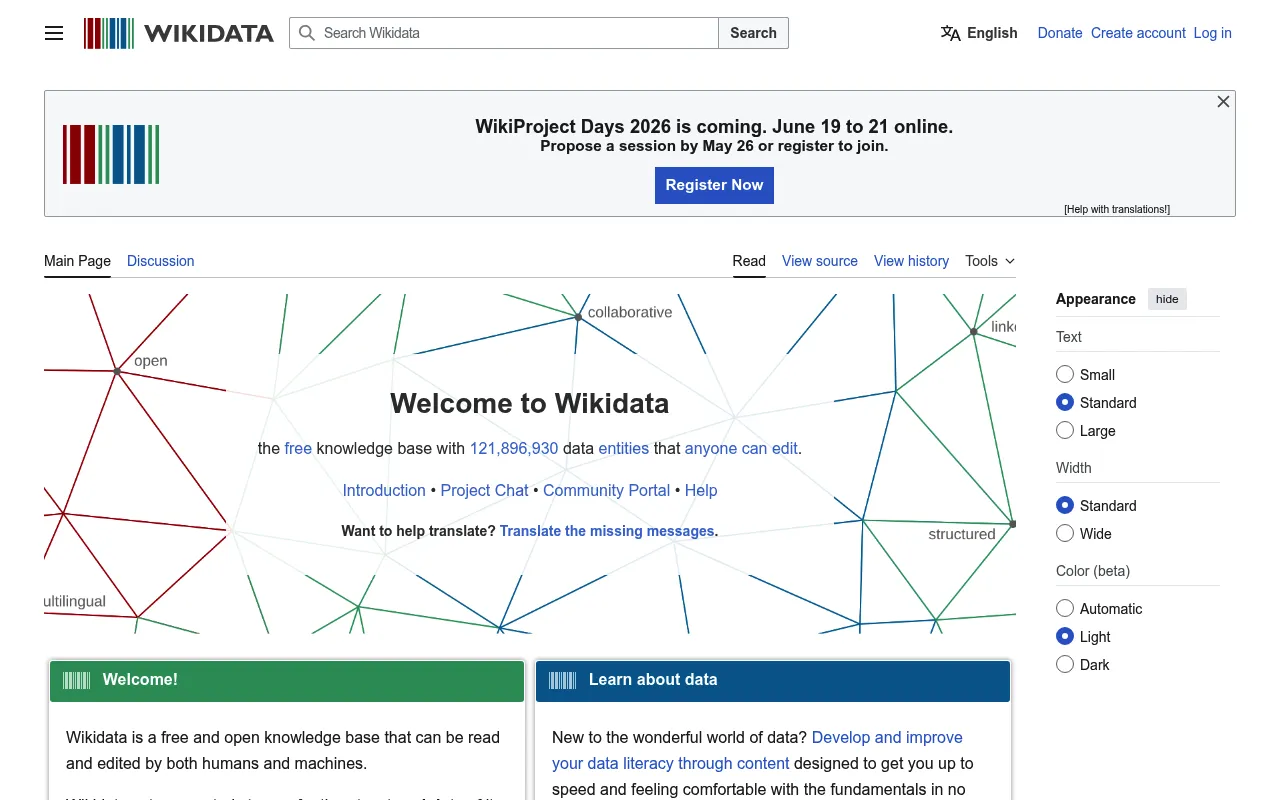Expand the Tools dropdown menu

pyautogui.click(x=990, y=261)
